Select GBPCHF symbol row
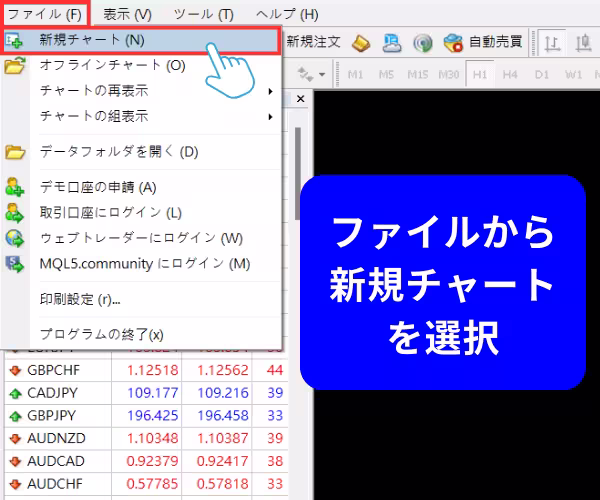The image size is (600, 500). (x=146, y=370)
